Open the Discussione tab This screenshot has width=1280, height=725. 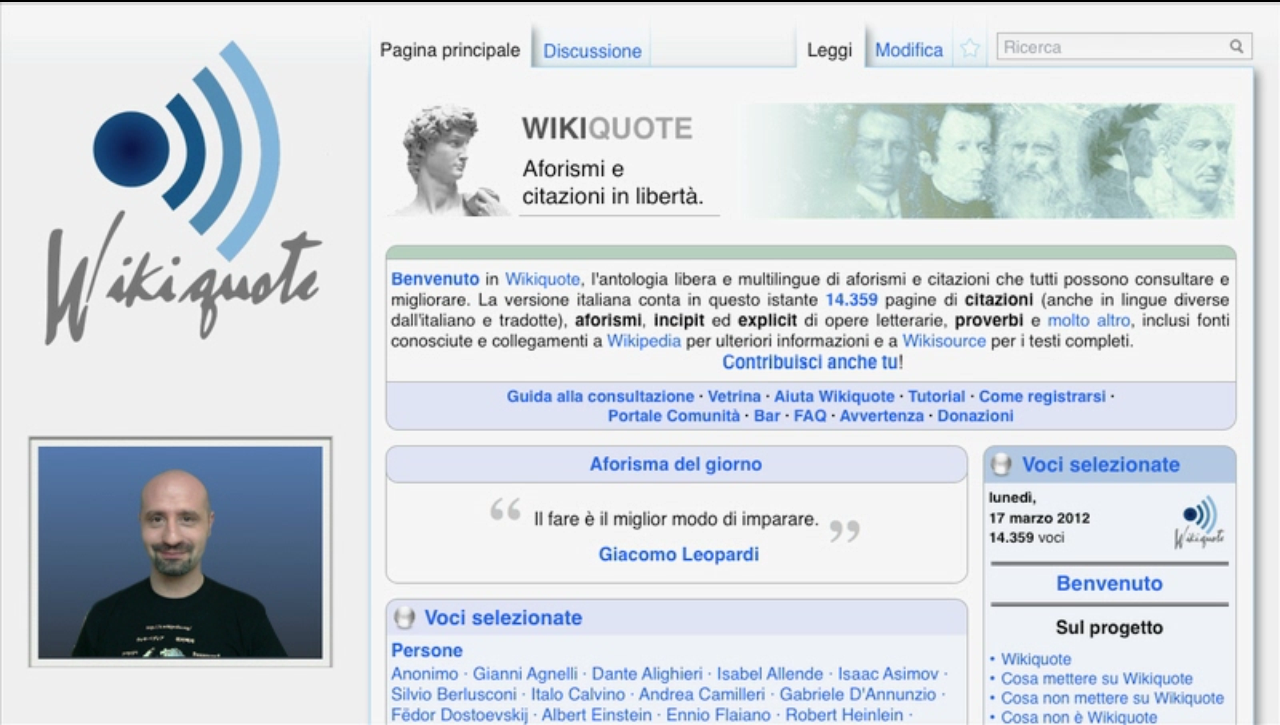pos(592,51)
